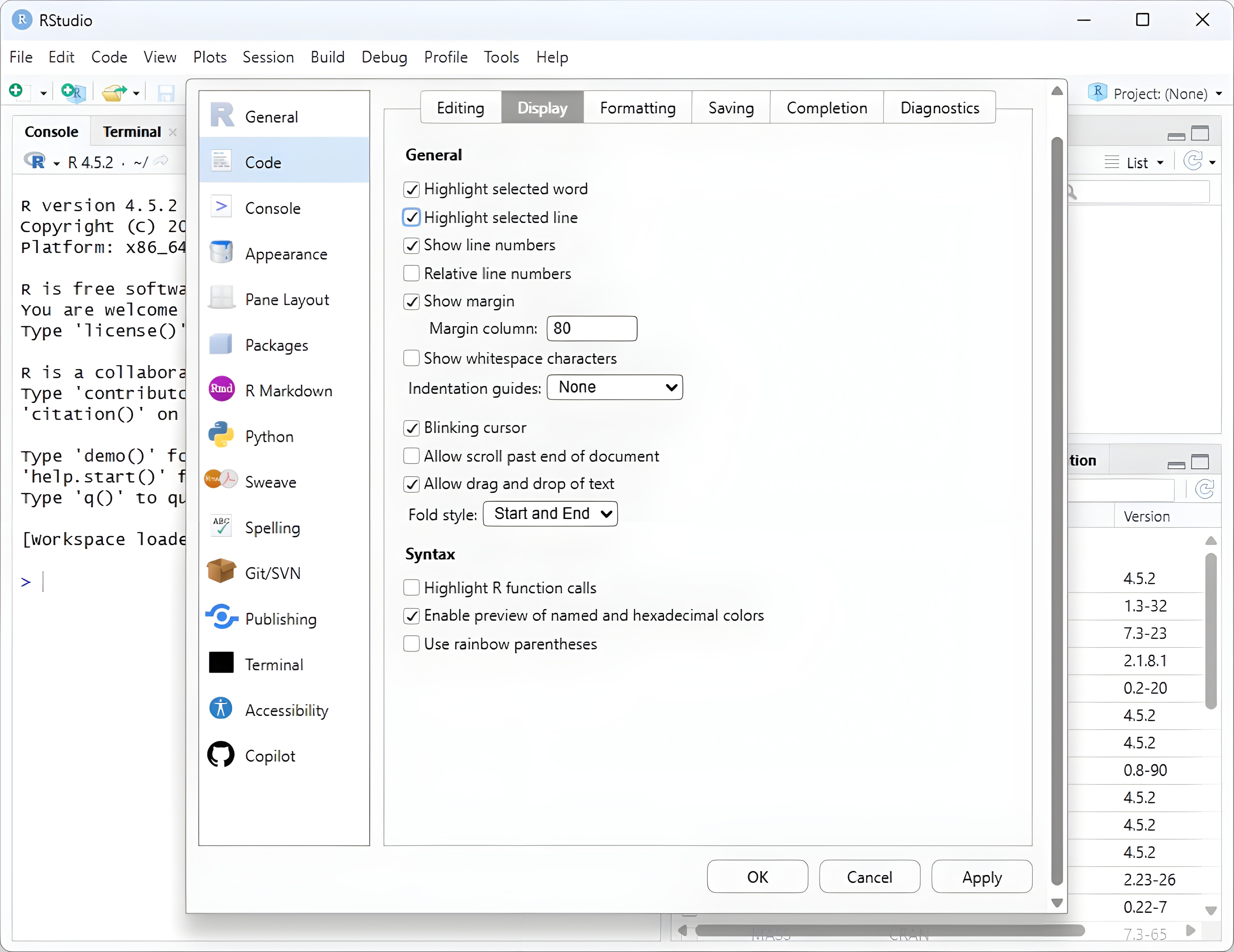Image resolution: width=1234 pixels, height=952 pixels.
Task: Select the Copilot settings icon
Action: (x=221, y=755)
